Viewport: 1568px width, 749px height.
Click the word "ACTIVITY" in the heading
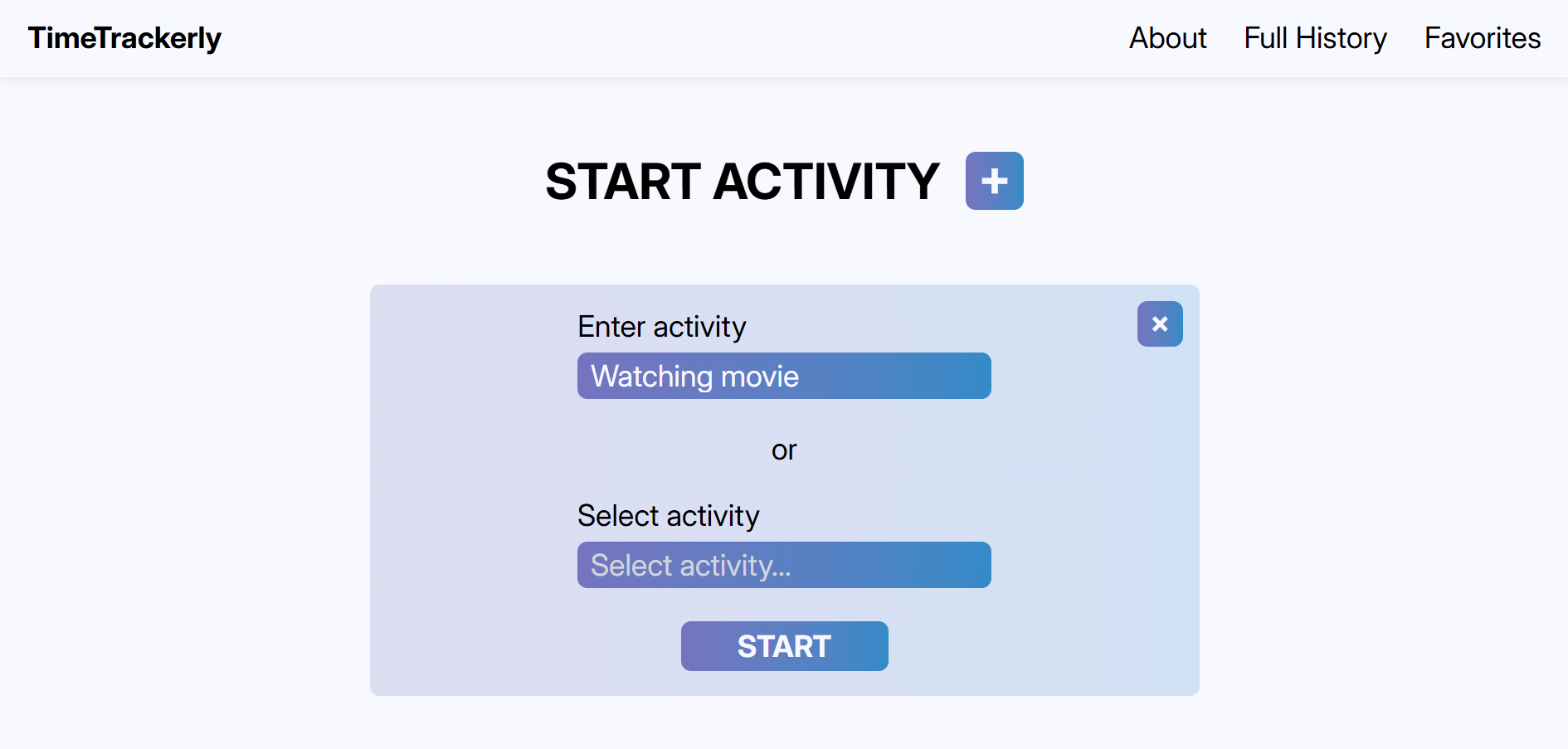825,182
